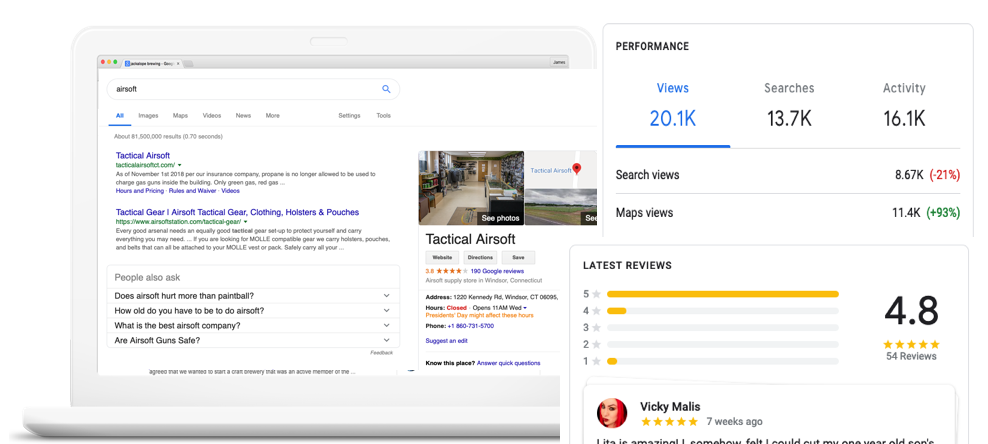Click the browser tab favicon

click(128, 62)
